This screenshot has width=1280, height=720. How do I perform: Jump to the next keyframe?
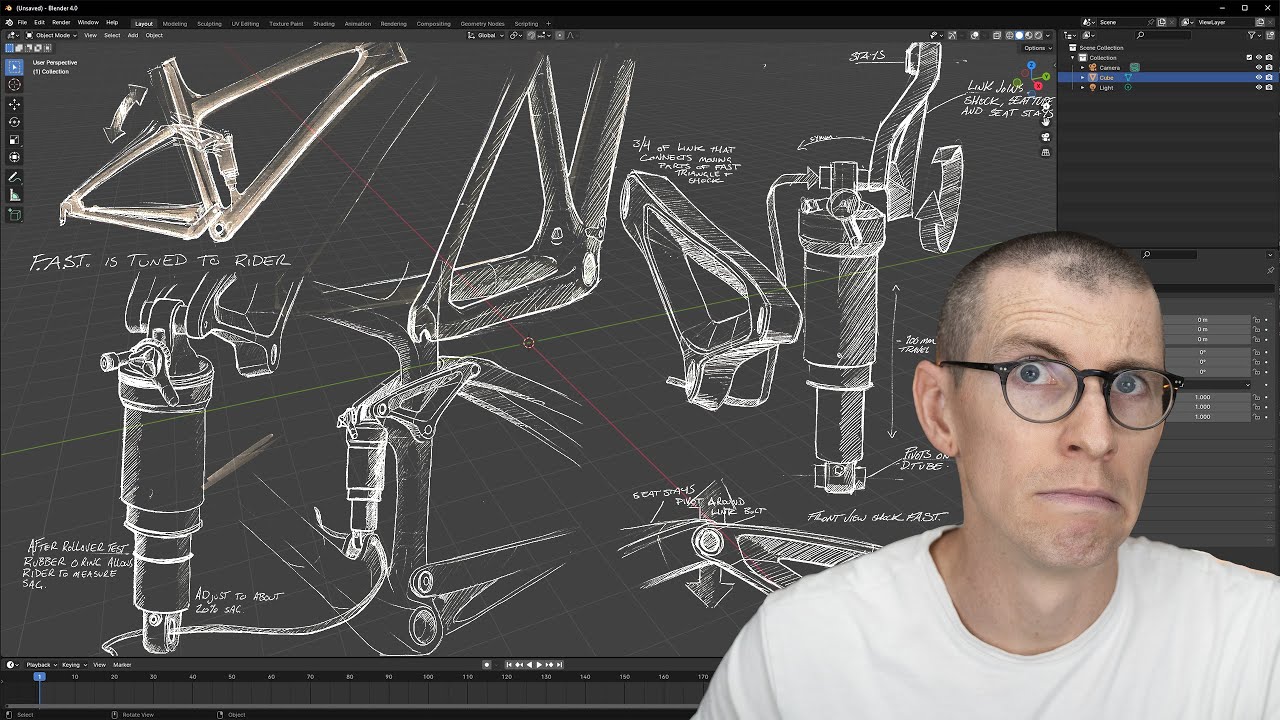pyautogui.click(x=549, y=665)
